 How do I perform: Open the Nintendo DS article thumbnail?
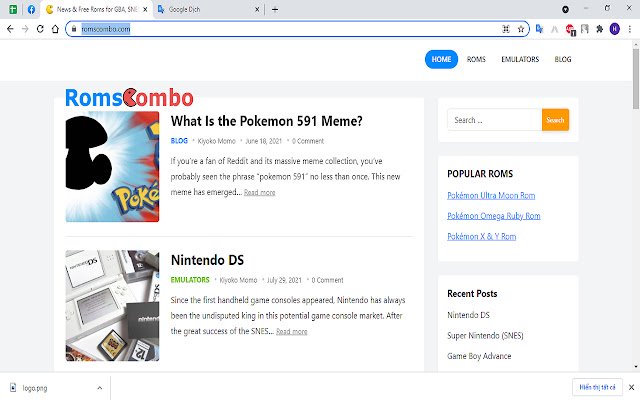112,306
